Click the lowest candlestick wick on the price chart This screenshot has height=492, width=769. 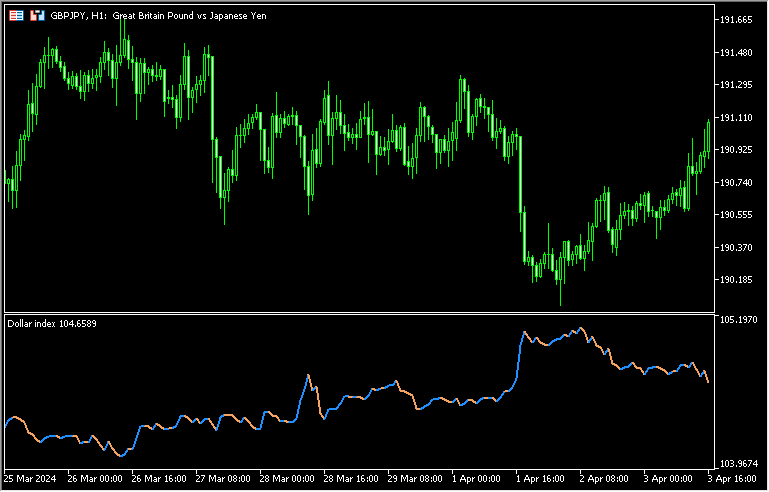click(x=561, y=303)
